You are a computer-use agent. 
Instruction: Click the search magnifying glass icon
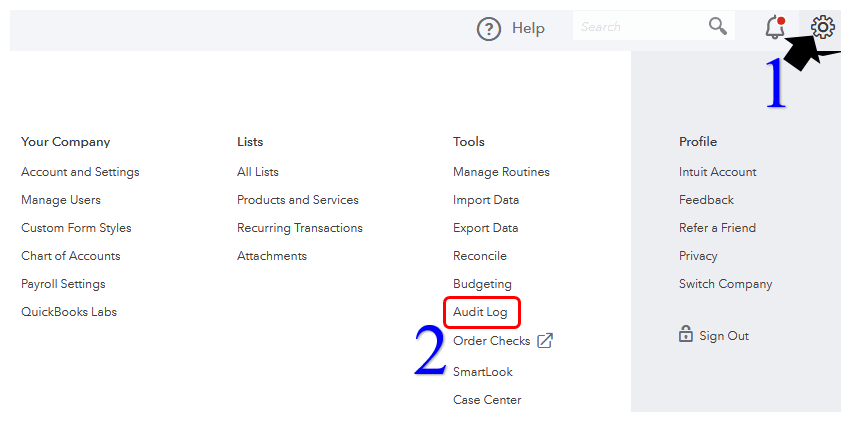pyautogui.click(x=718, y=26)
